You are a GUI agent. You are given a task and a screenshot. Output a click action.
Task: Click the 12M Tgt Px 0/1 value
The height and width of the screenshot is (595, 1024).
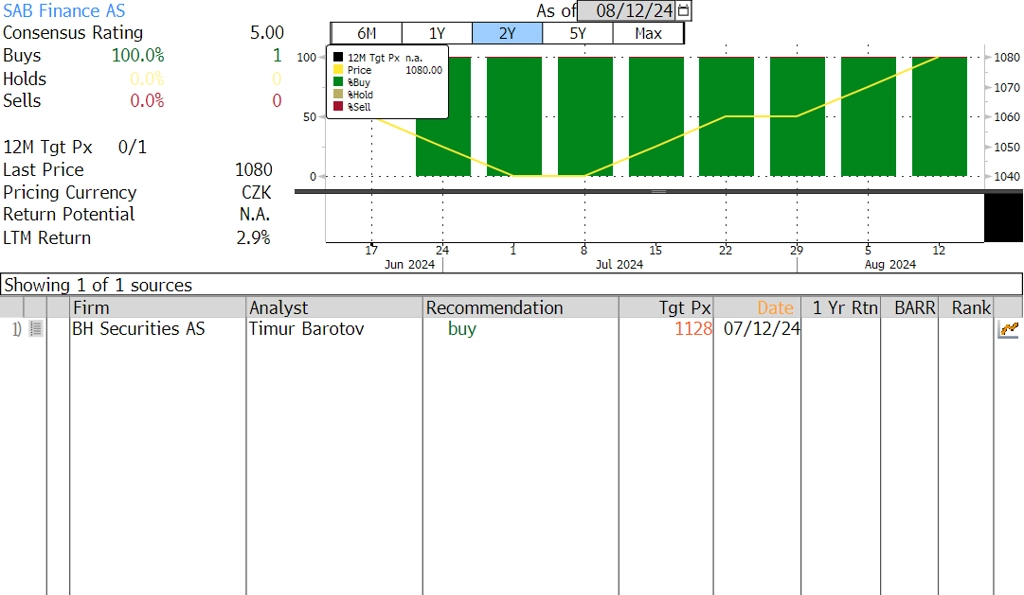point(132,147)
